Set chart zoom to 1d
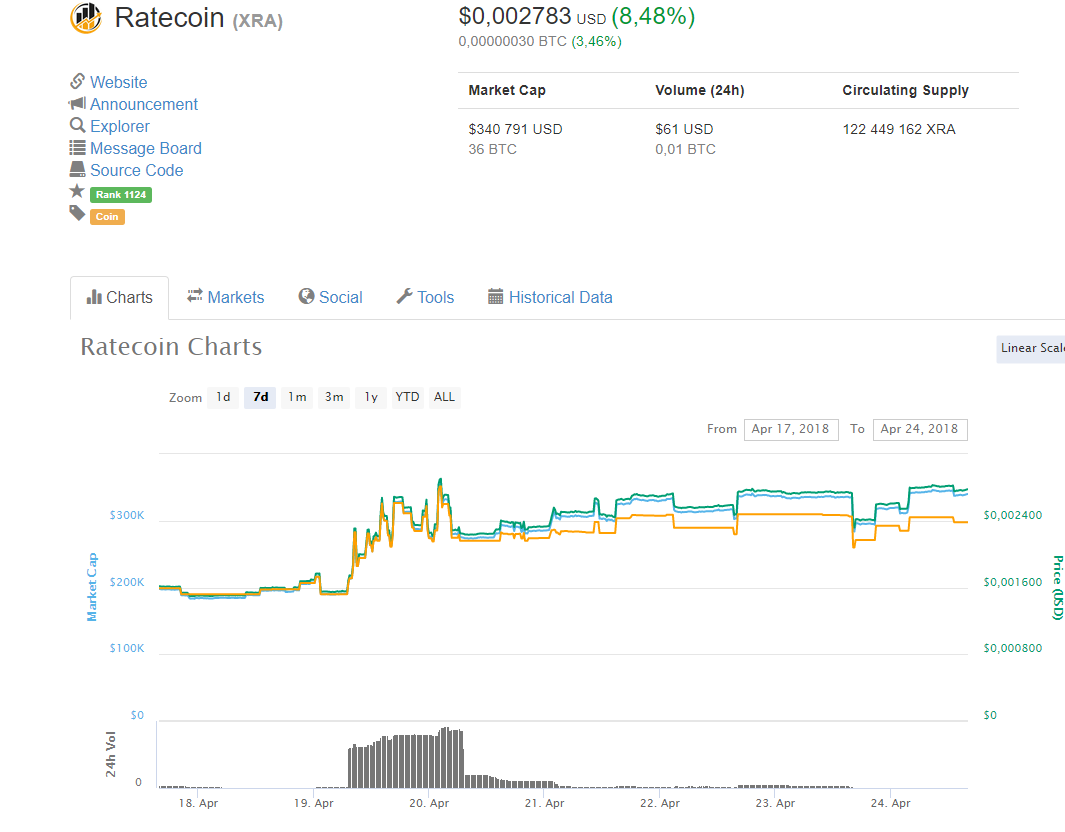The width and height of the screenshot is (1065, 832). pos(223,397)
